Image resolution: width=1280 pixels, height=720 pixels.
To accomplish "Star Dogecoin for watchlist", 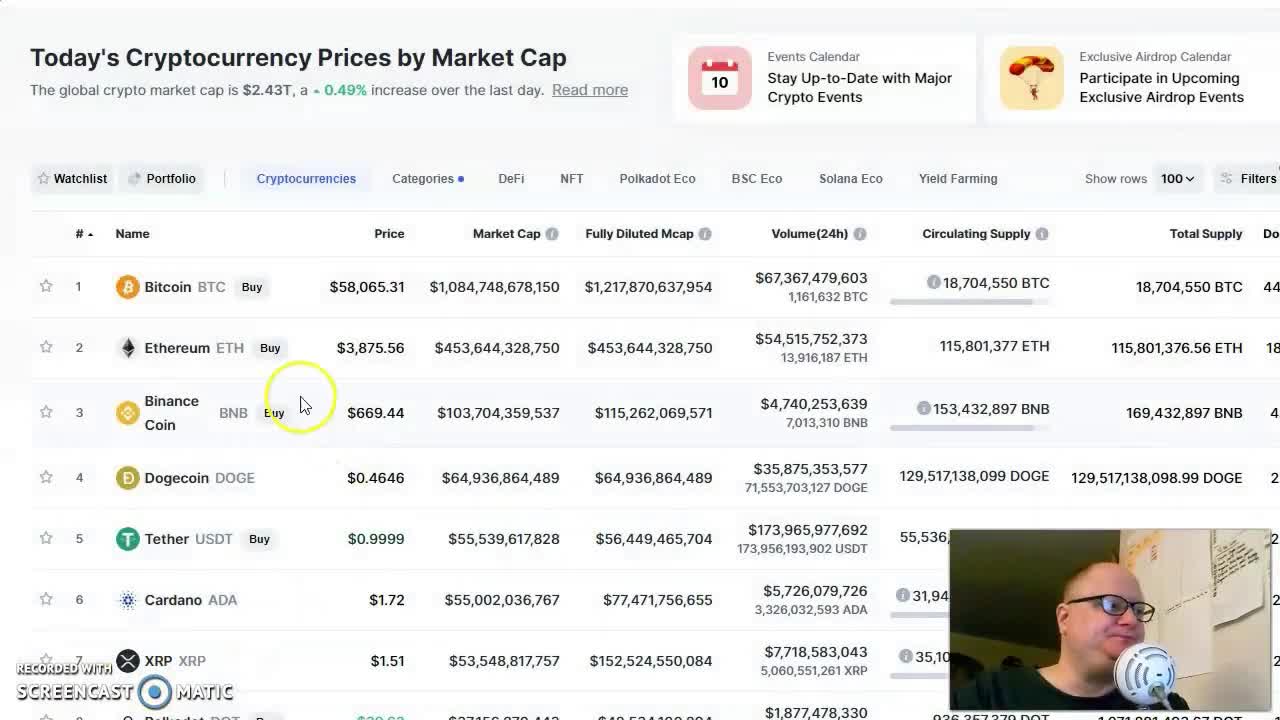I will [46, 478].
